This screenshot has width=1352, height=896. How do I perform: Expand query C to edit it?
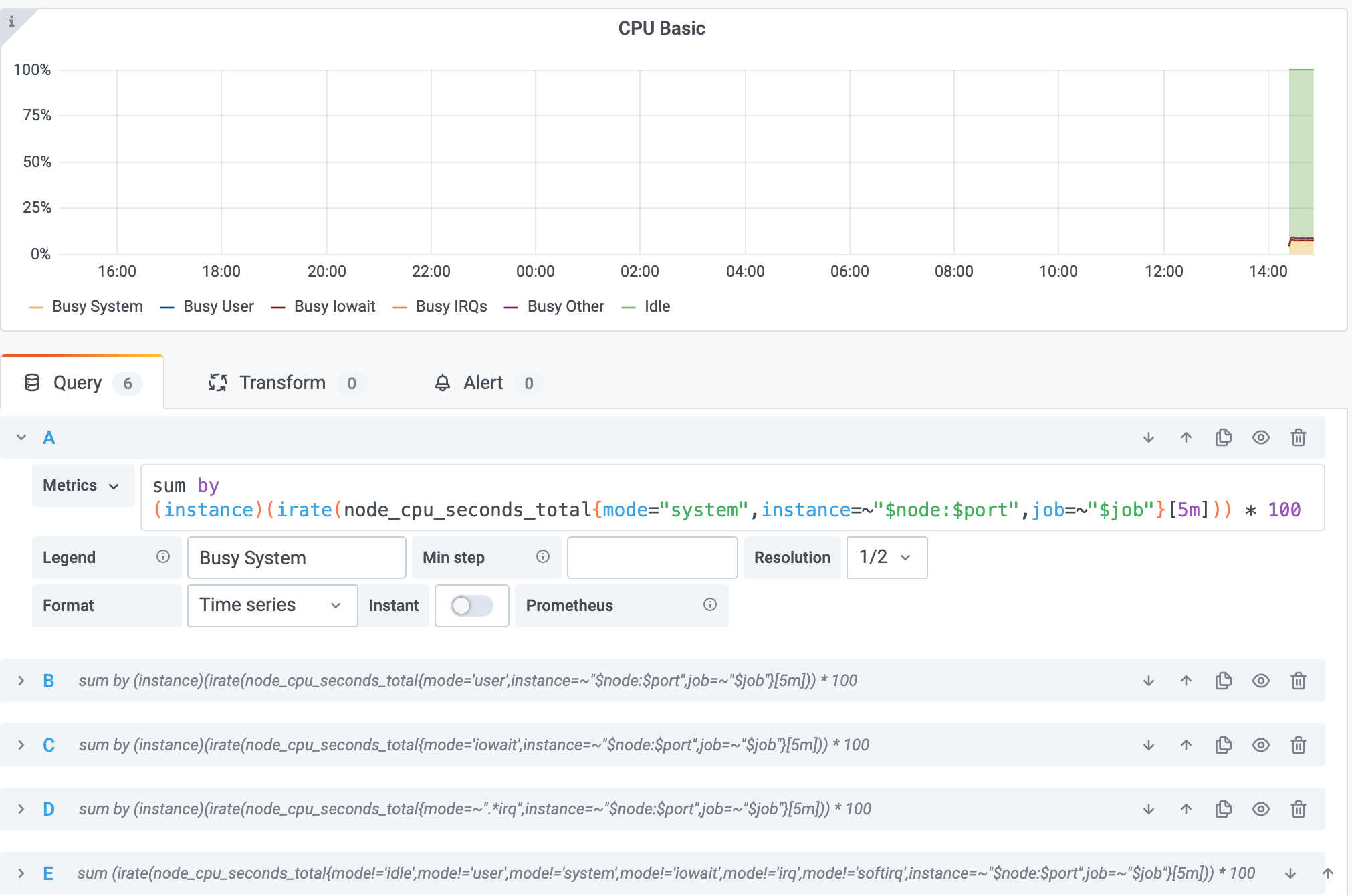coord(21,745)
